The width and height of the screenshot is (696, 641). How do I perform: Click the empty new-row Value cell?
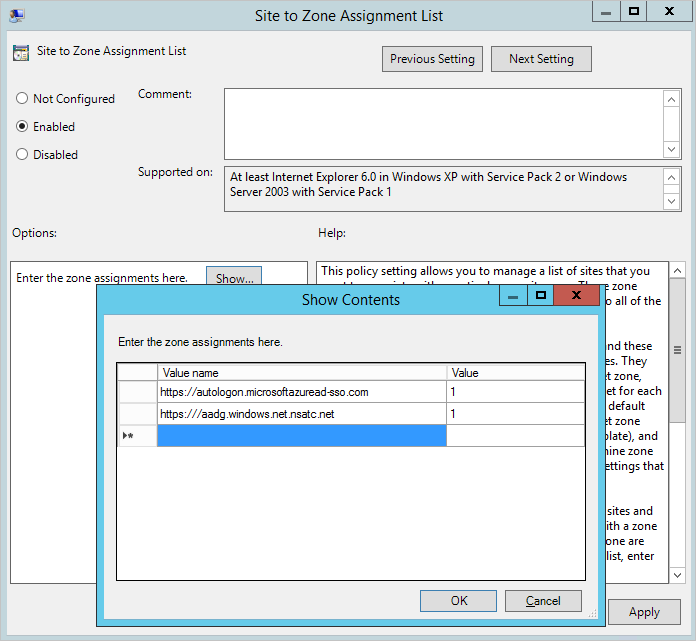(x=515, y=435)
